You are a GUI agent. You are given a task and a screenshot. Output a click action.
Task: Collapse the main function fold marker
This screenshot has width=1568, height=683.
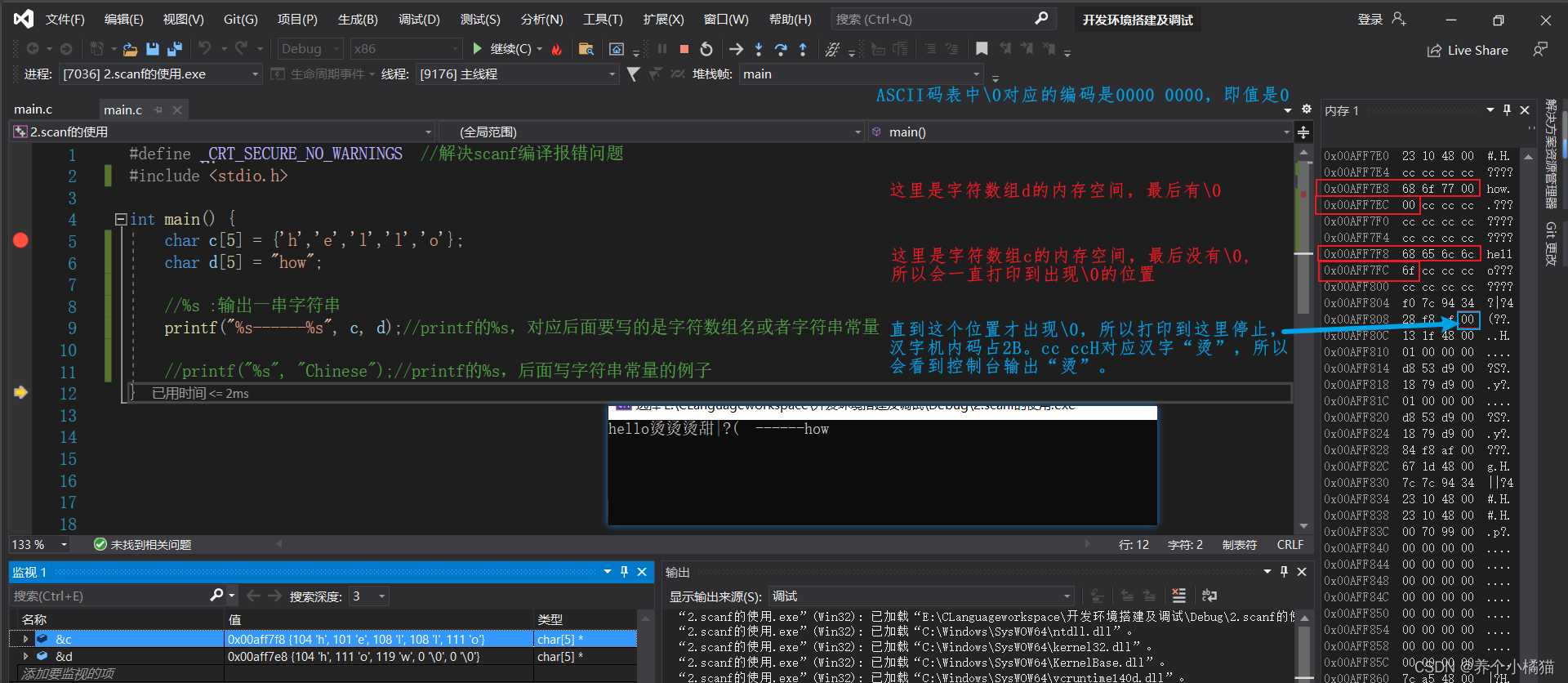tap(121, 219)
